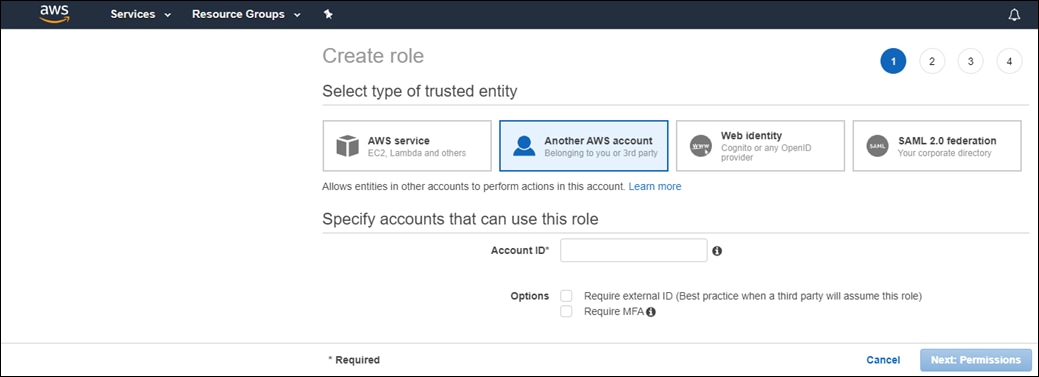Focus the Account ID input field
The width and height of the screenshot is (1039, 377).
(633, 250)
